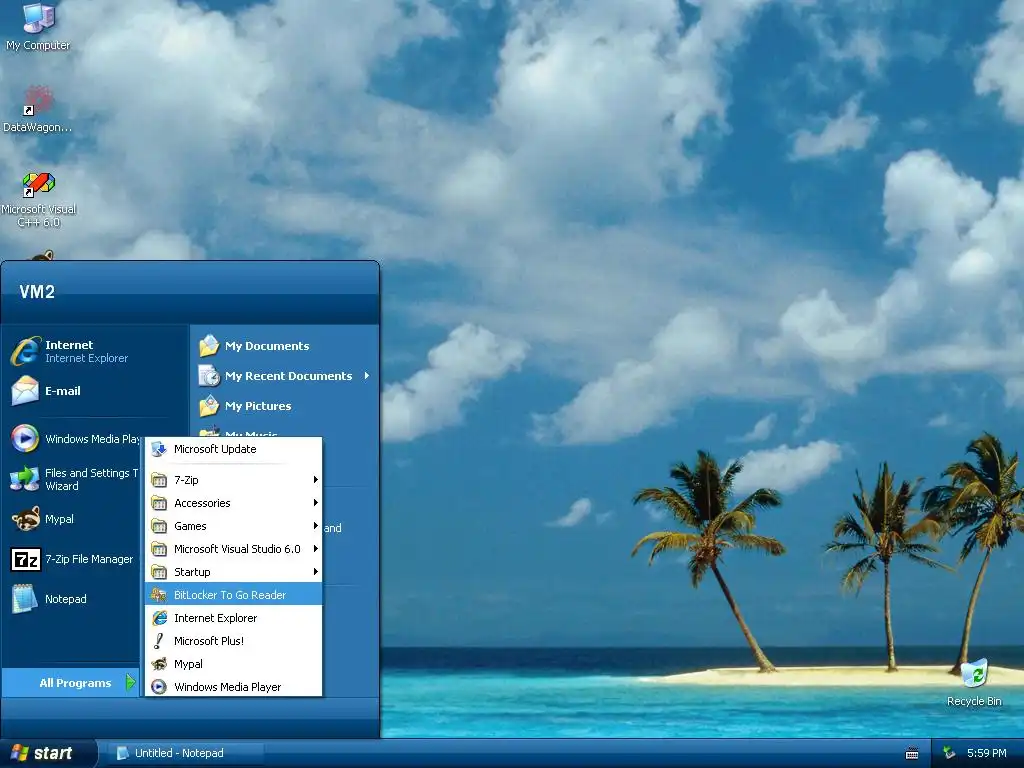Choose Microsoft Plus! menu entry text

click(209, 641)
